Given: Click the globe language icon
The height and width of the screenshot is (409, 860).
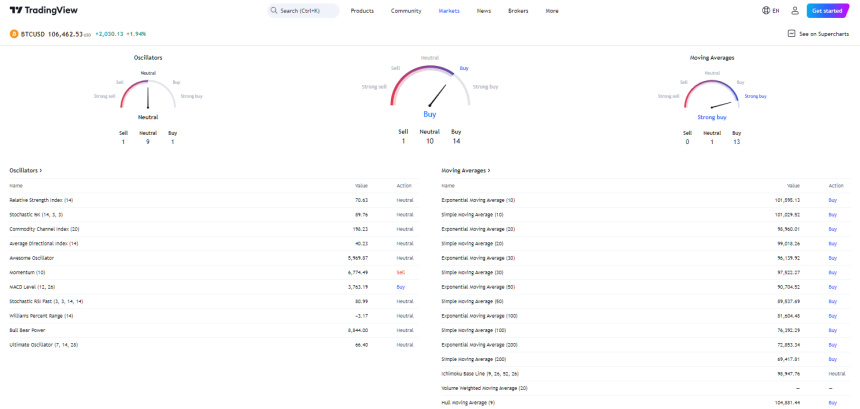Looking at the screenshot, I should point(766,10).
